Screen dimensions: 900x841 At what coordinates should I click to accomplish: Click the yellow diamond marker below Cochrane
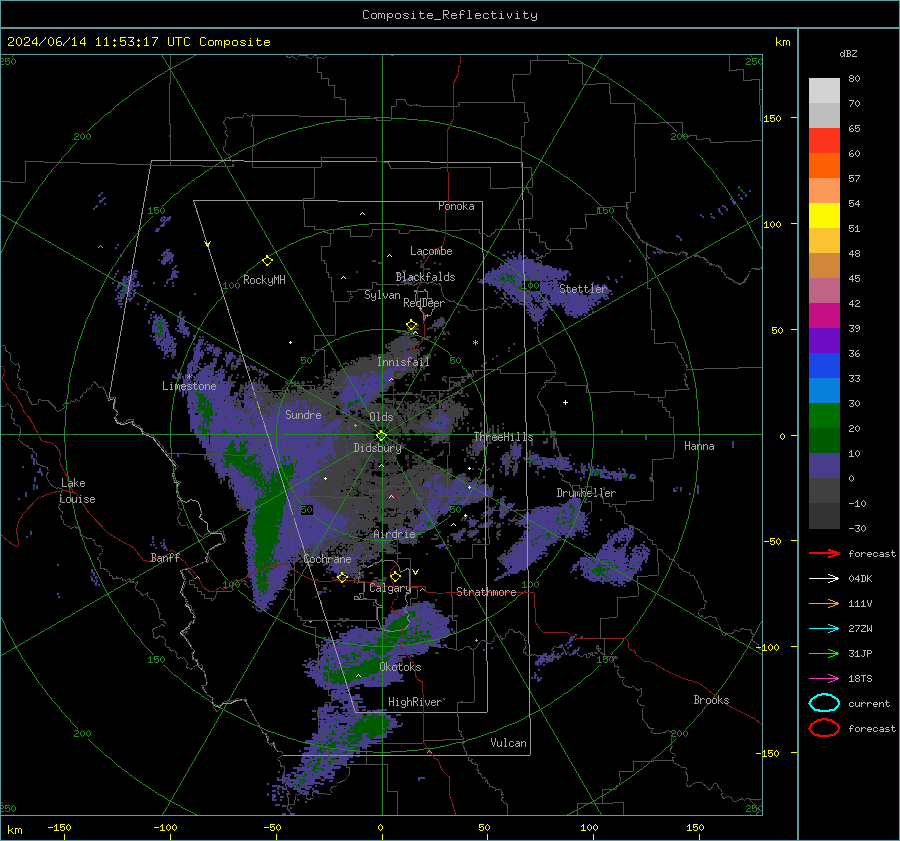[342, 577]
